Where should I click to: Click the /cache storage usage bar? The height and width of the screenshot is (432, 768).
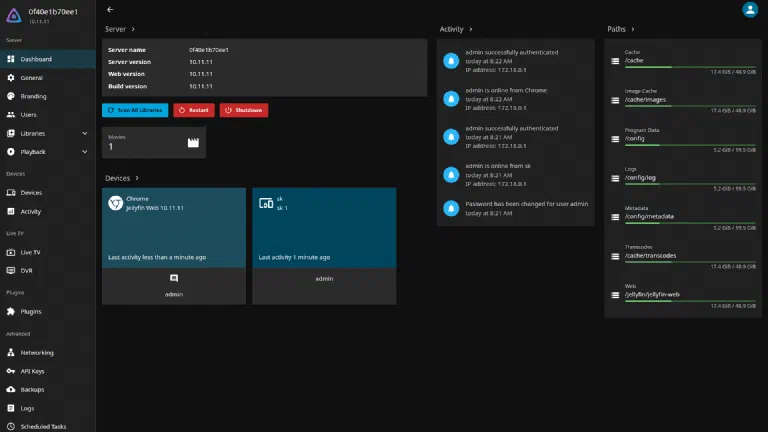[690, 67]
